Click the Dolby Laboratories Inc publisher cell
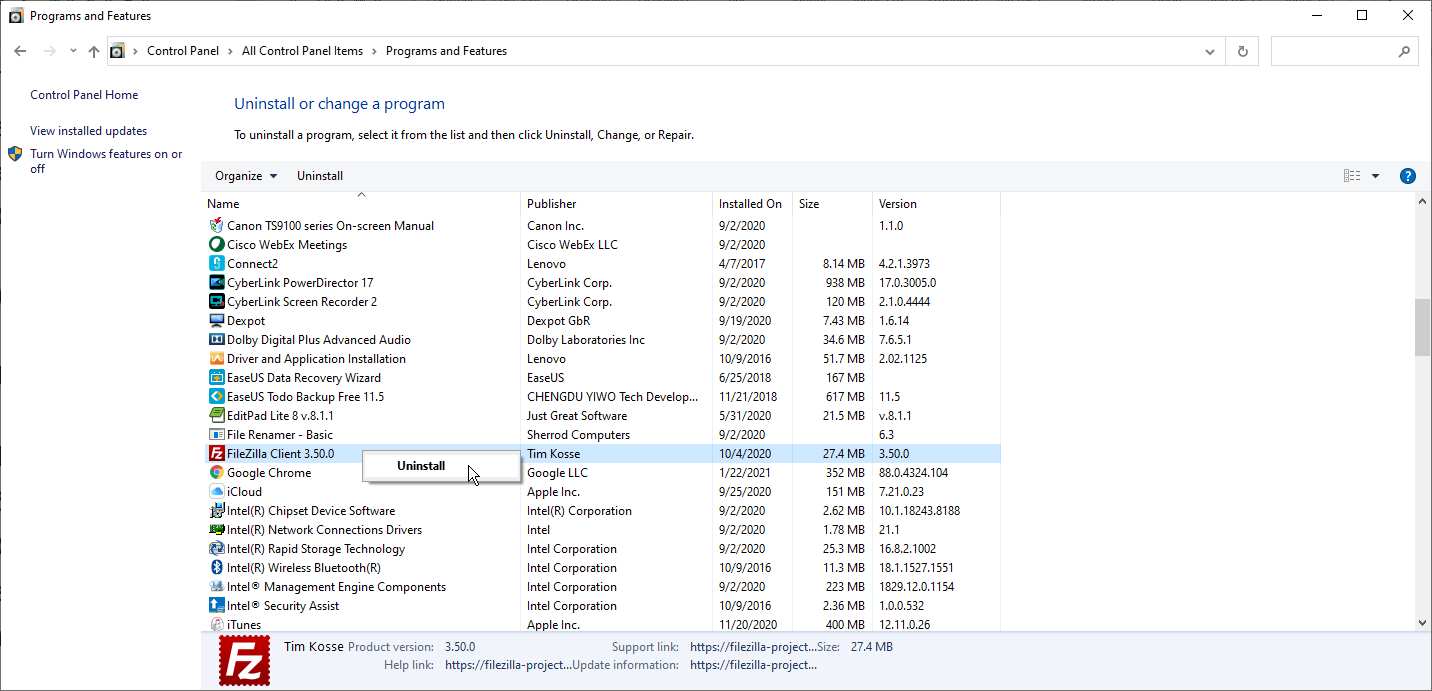The image size is (1432, 691). pos(586,340)
